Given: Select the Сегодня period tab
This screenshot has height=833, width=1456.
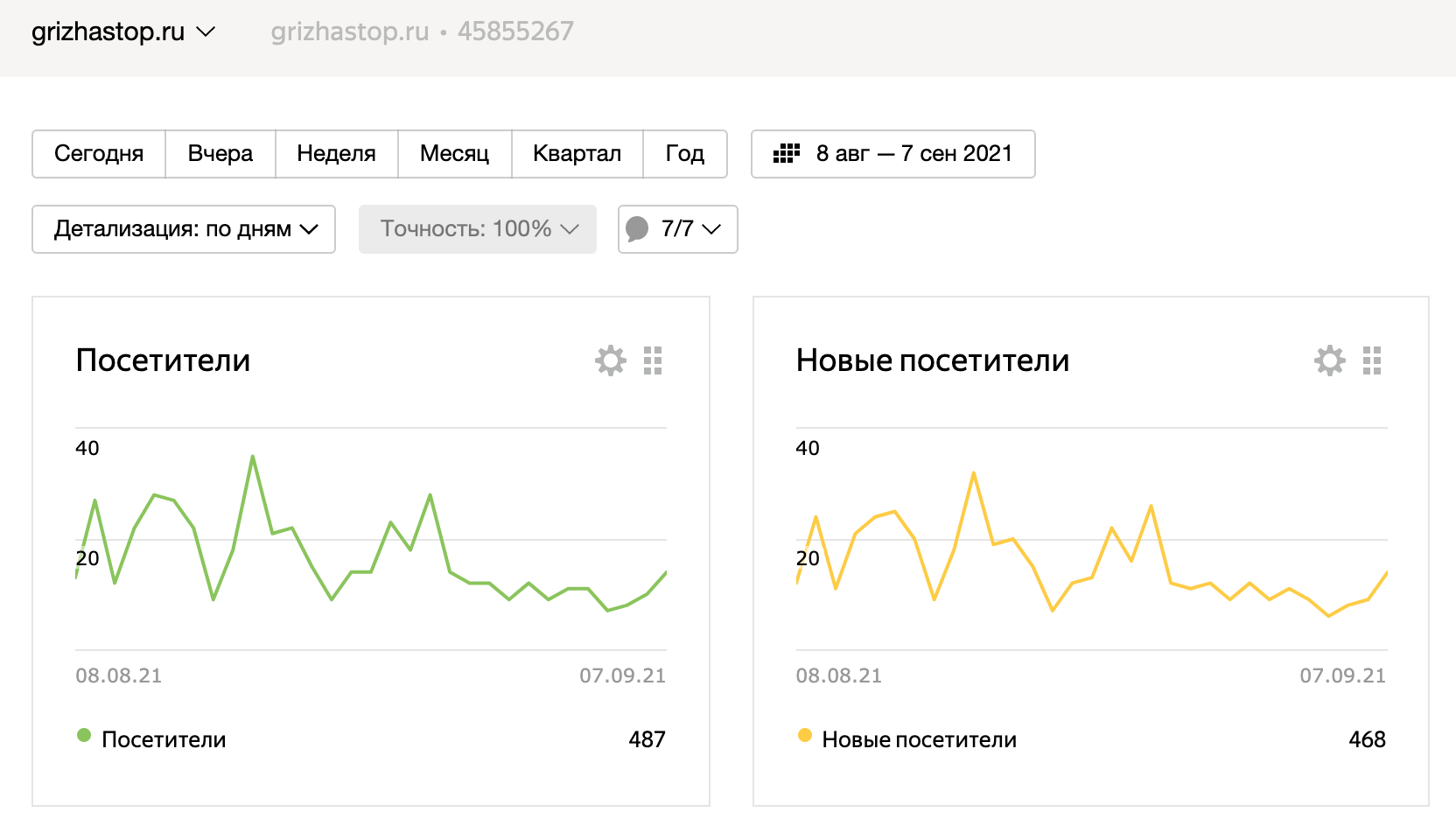Looking at the screenshot, I should 99,154.
